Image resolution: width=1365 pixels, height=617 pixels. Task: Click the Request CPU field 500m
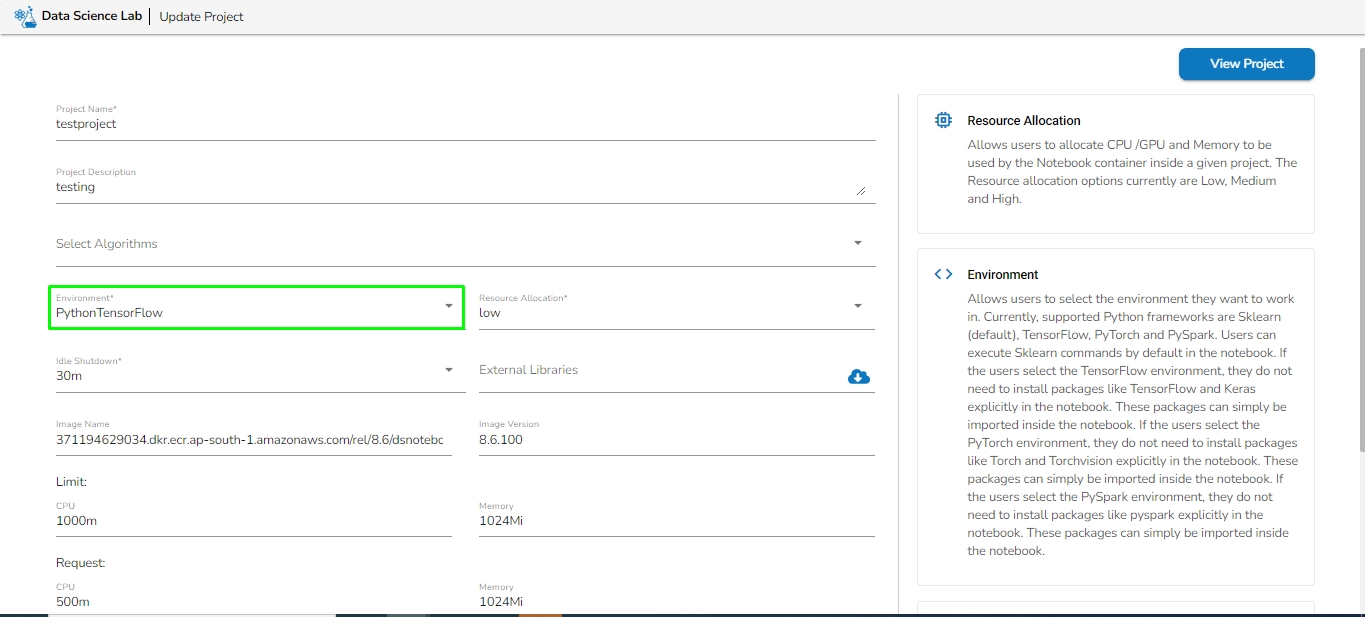[253, 602]
